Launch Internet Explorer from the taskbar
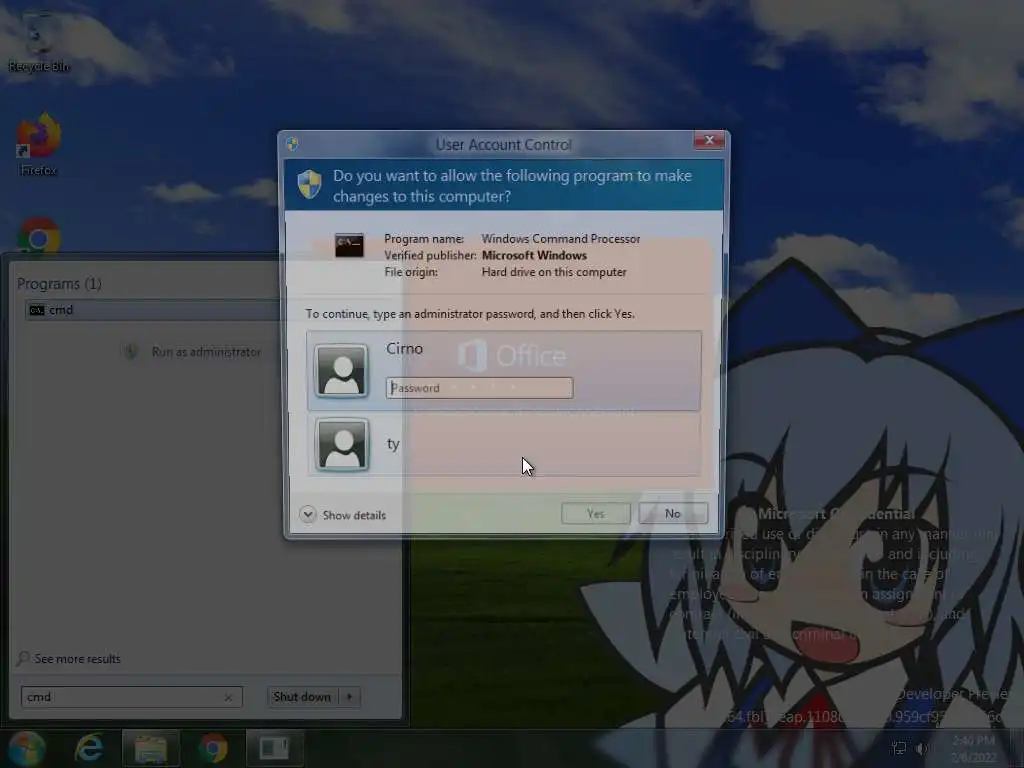This screenshot has height=768, width=1024. 89,748
